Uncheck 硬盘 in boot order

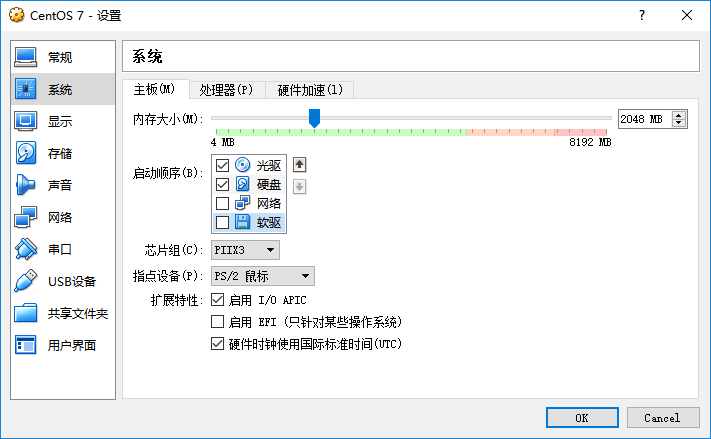click(222, 184)
